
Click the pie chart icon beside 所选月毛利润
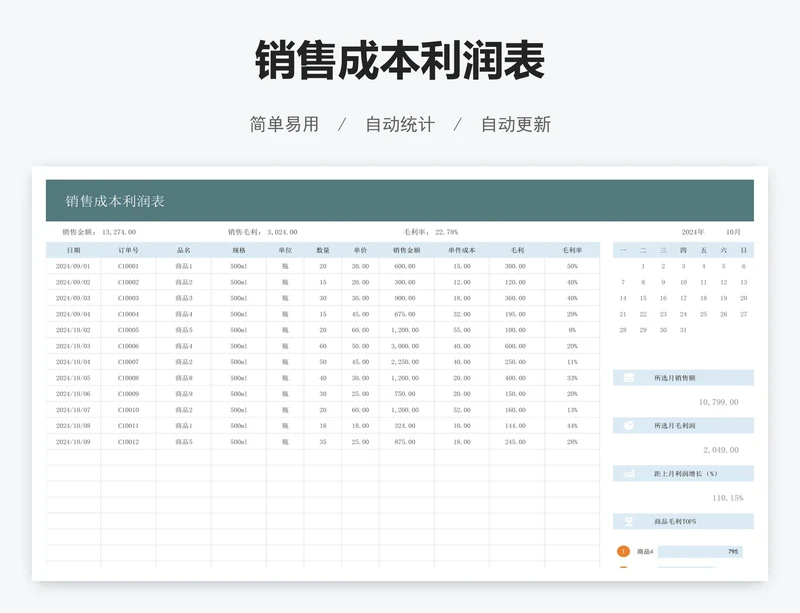coord(629,425)
